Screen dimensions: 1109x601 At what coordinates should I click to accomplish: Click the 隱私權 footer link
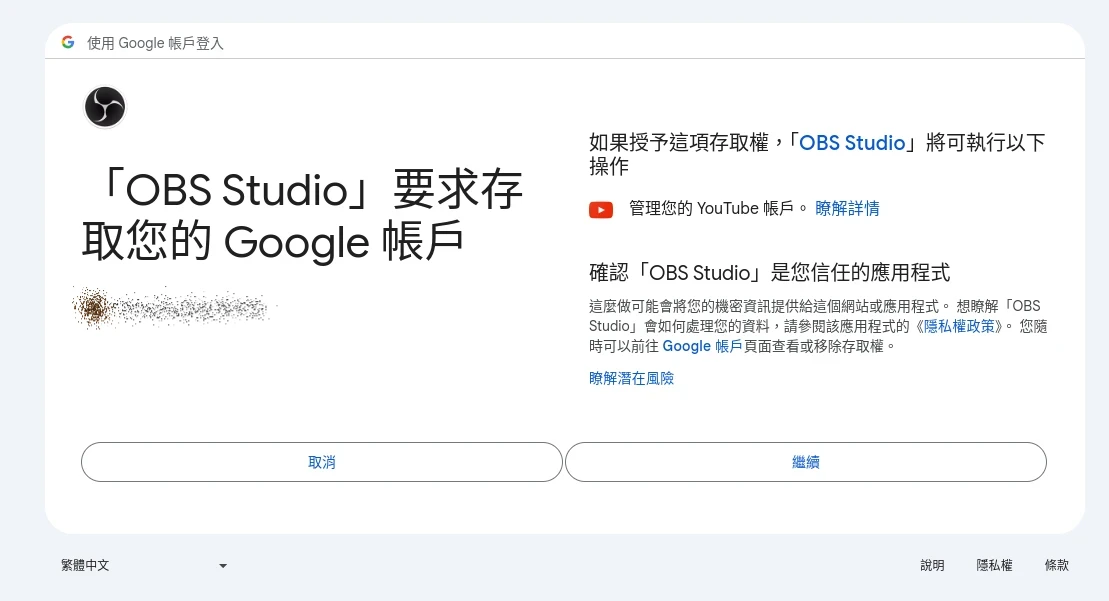point(994,565)
